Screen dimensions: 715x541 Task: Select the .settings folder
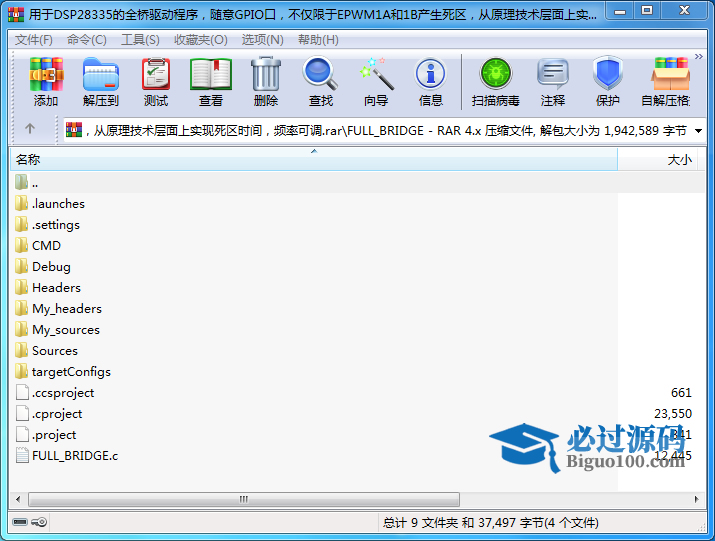[56, 224]
